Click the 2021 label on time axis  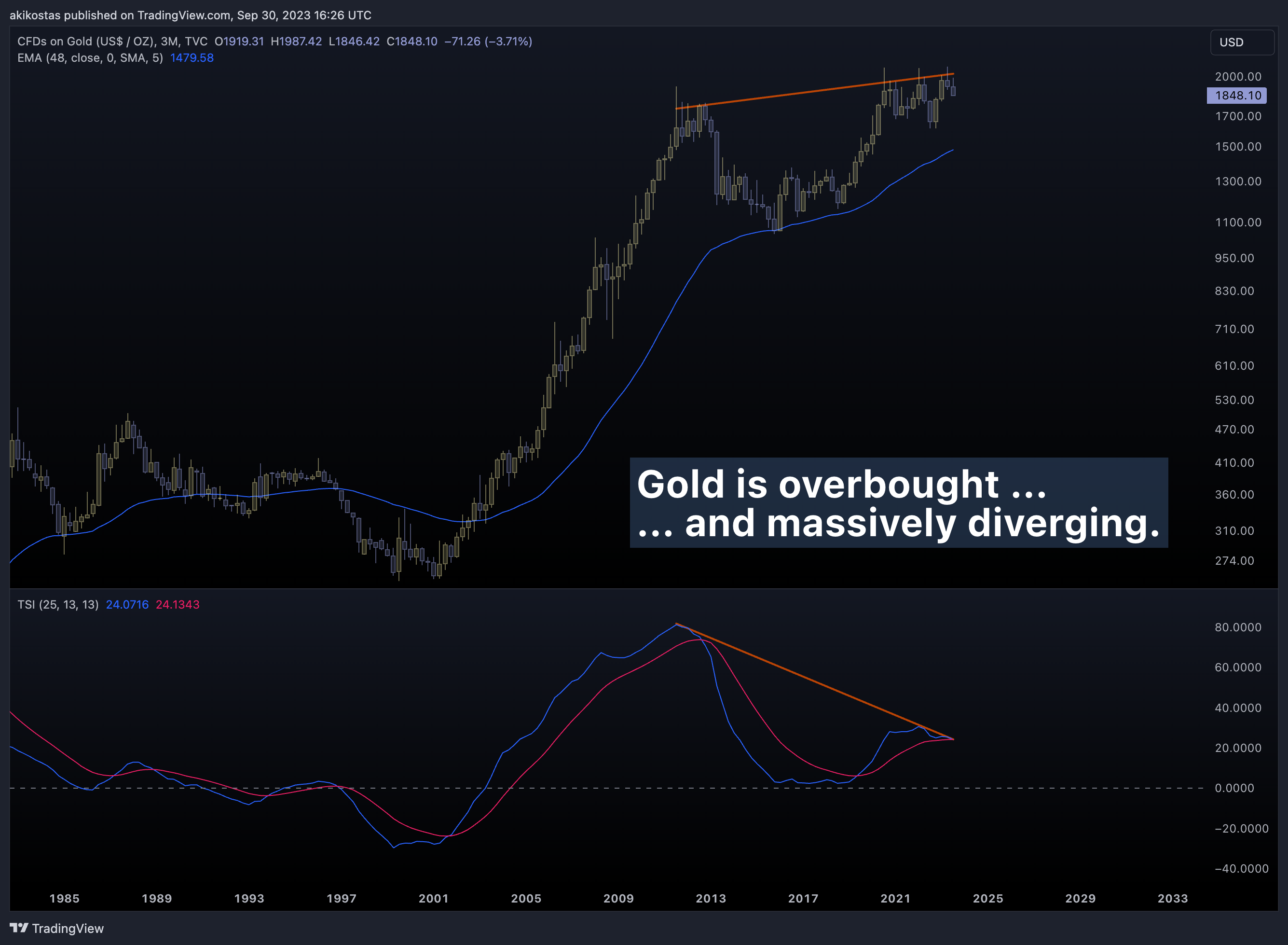pos(895,899)
